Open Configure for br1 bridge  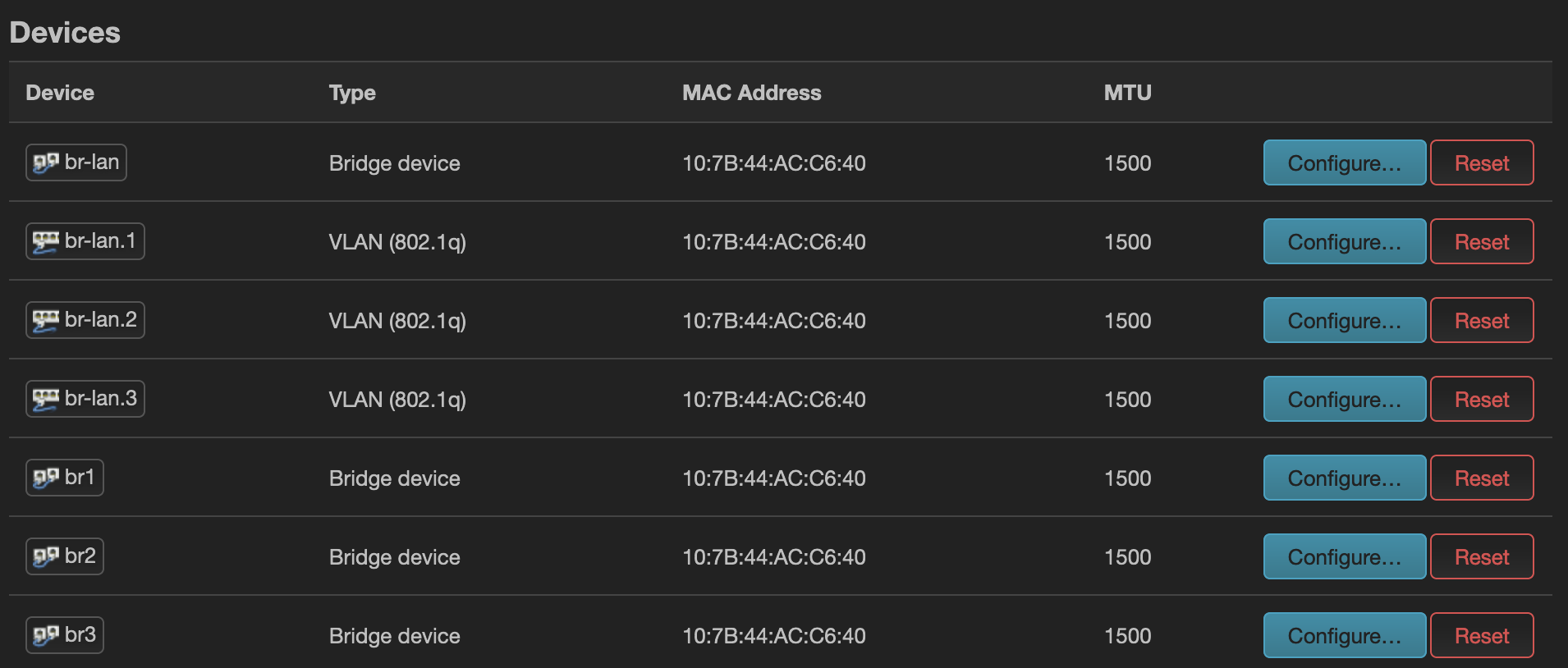1344,478
